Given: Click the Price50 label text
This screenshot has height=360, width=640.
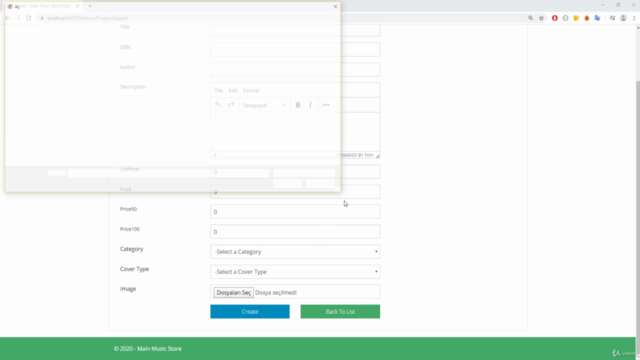Looking at the screenshot, I should click(x=128, y=209).
